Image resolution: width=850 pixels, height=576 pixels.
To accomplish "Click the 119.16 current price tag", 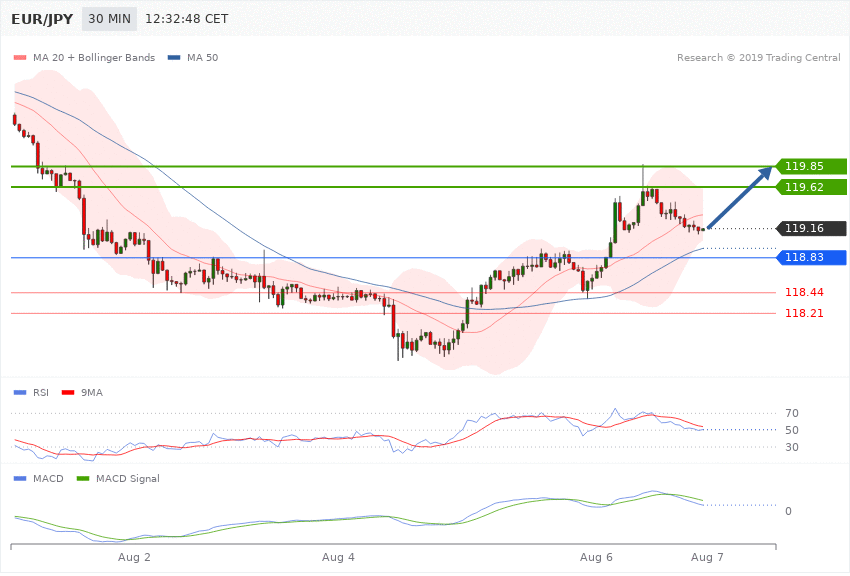I will pos(811,229).
